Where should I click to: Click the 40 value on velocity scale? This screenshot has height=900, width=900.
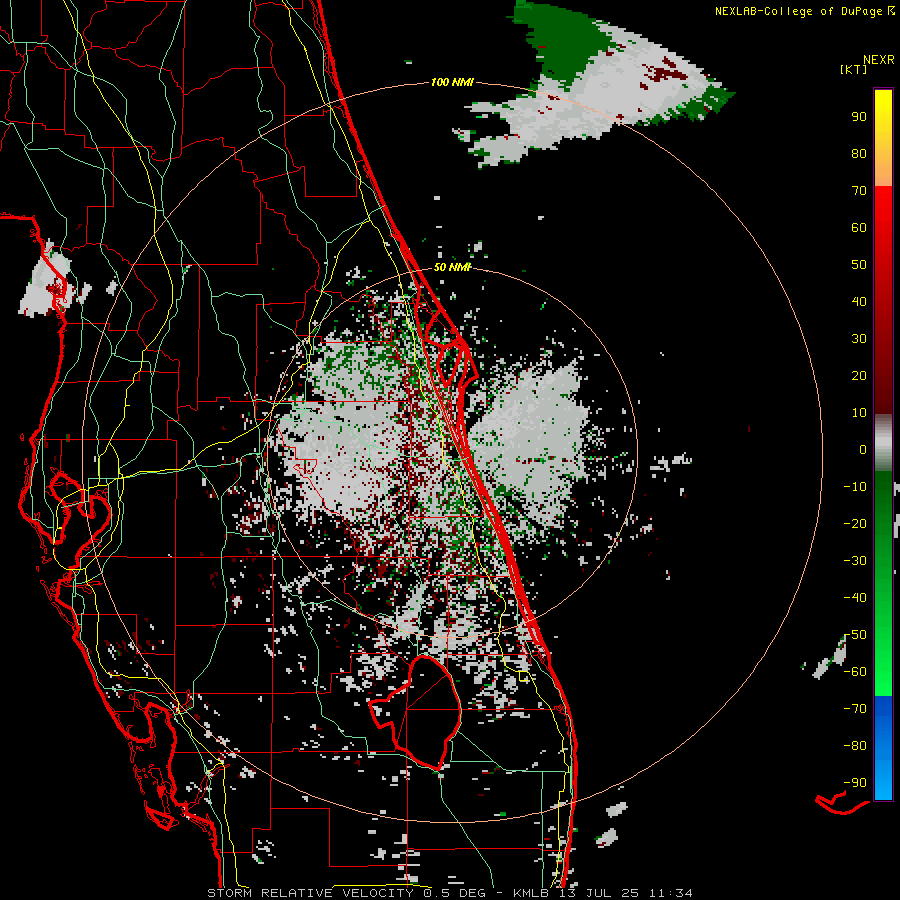[859, 301]
